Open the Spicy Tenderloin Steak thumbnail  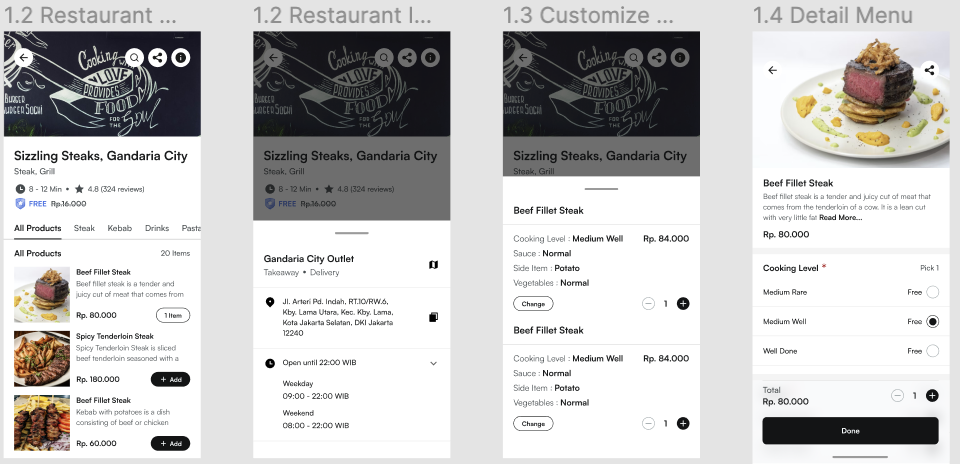click(x=42, y=359)
